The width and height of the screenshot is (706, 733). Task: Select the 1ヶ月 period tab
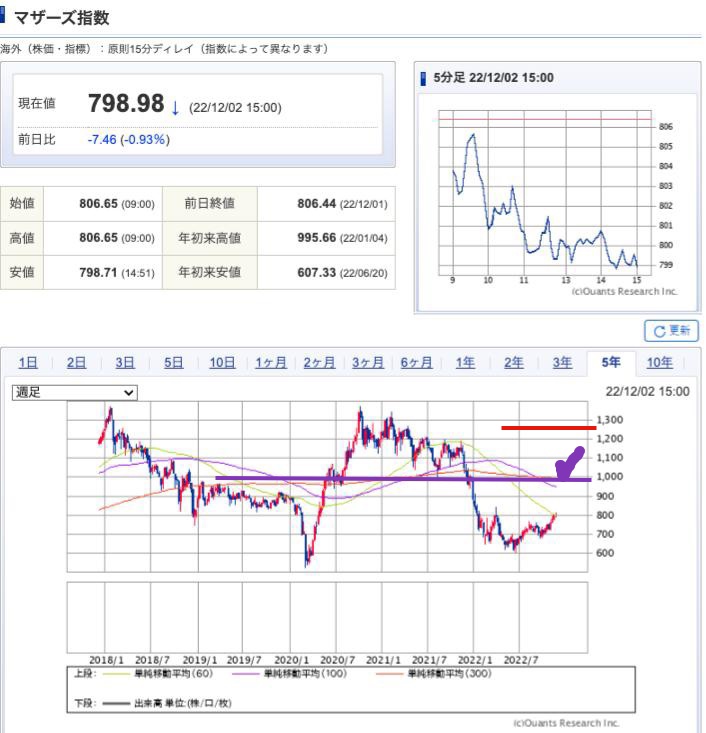(x=271, y=363)
